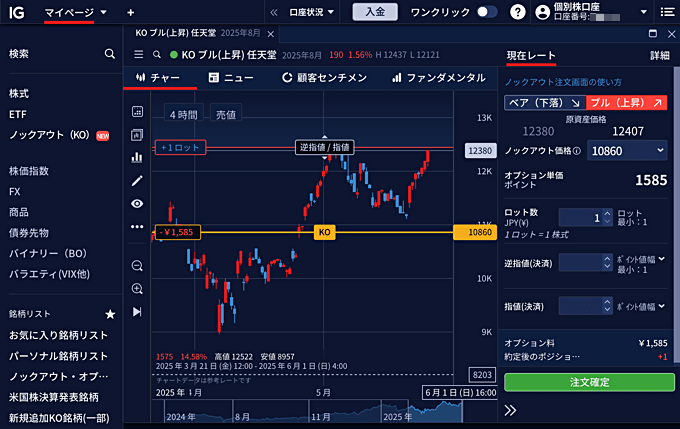
Task: Switch to the ニュース tab
Action: pos(231,78)
